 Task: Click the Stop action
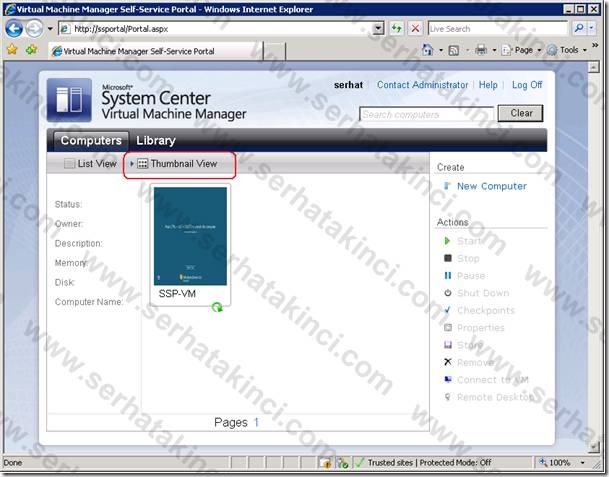(x=468, y=258)
